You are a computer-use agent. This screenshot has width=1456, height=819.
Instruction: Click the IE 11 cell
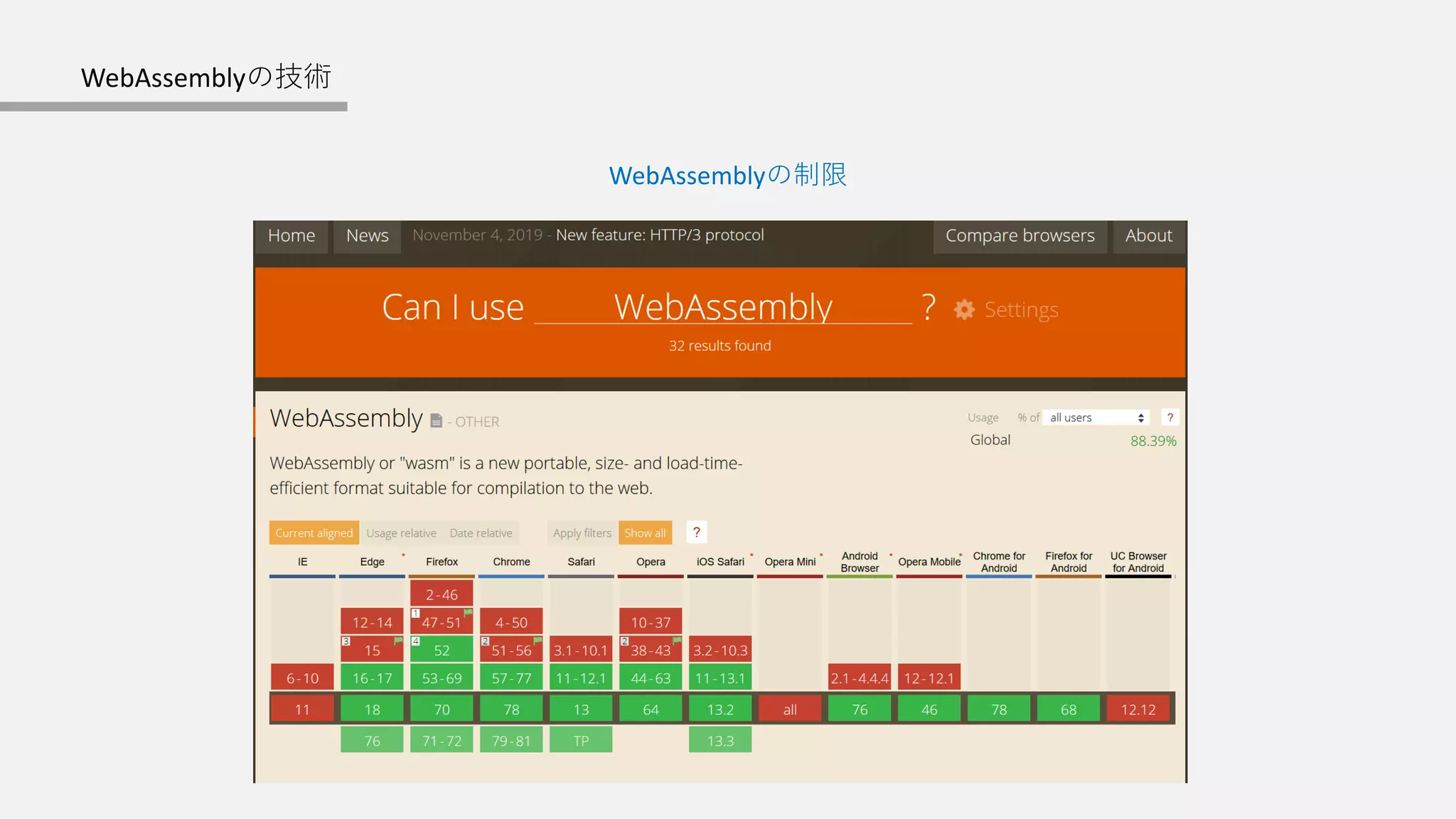[x=302, y=709]
